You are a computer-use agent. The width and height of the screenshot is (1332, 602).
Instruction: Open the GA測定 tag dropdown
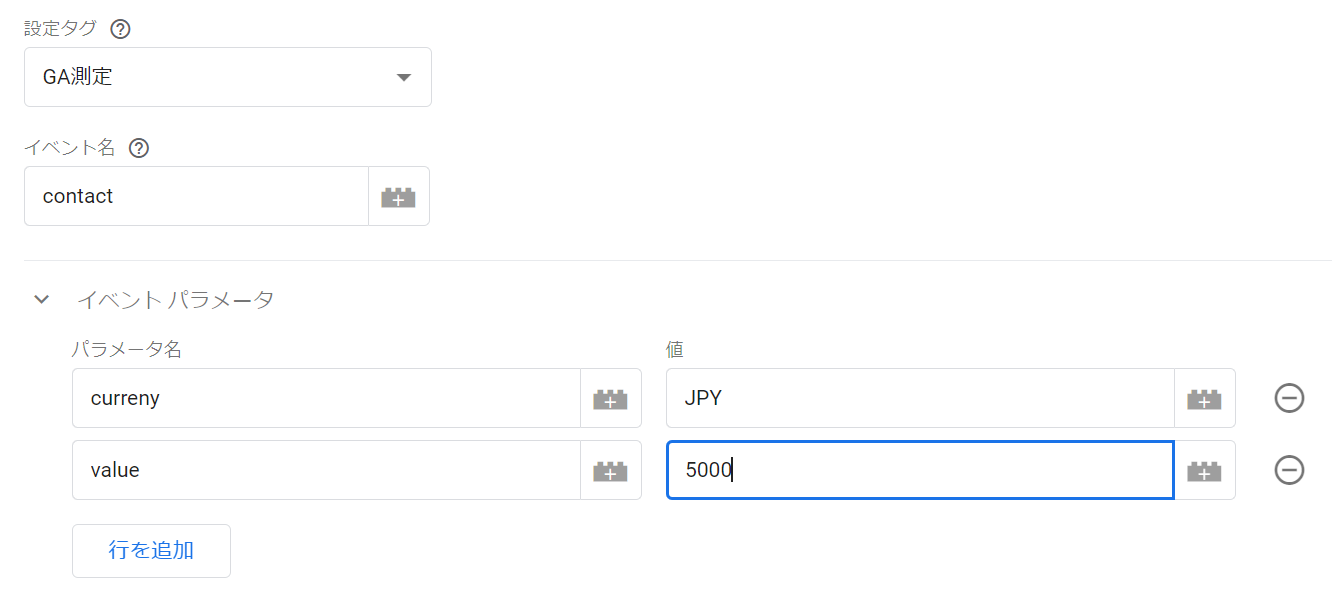pos(227,77)
